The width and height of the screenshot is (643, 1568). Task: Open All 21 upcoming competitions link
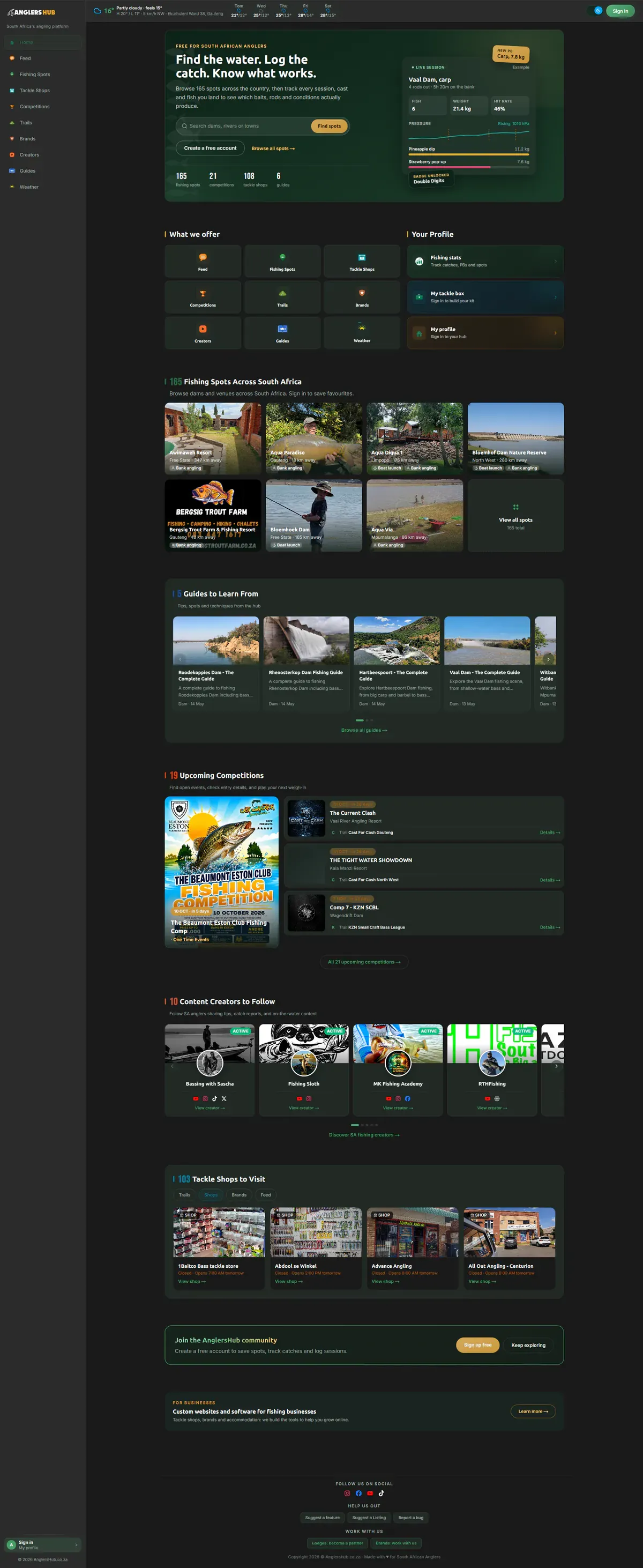tap(364, 962)
